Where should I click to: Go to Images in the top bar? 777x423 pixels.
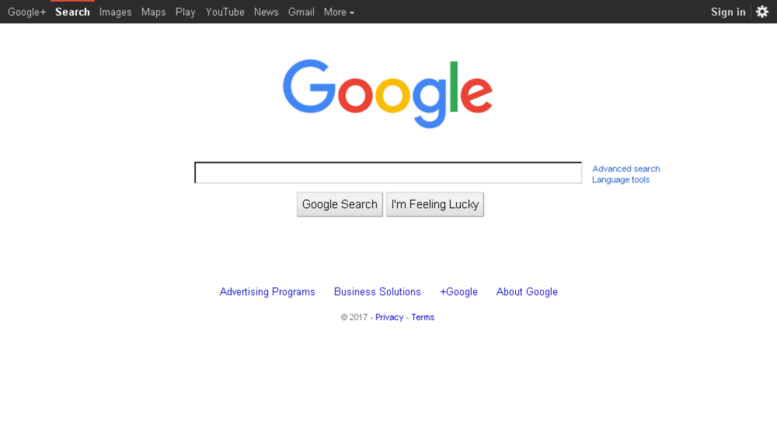[115, 12]
